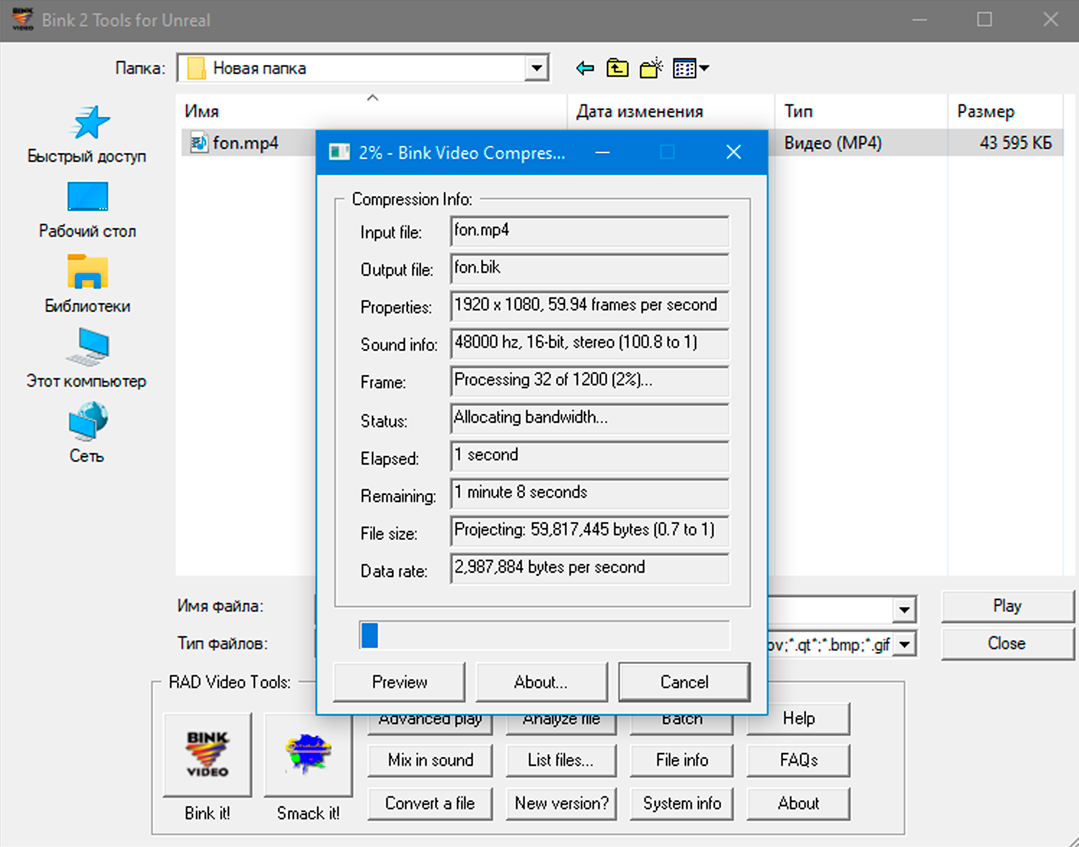Sort by Дата изменения column header

[671, 111]
